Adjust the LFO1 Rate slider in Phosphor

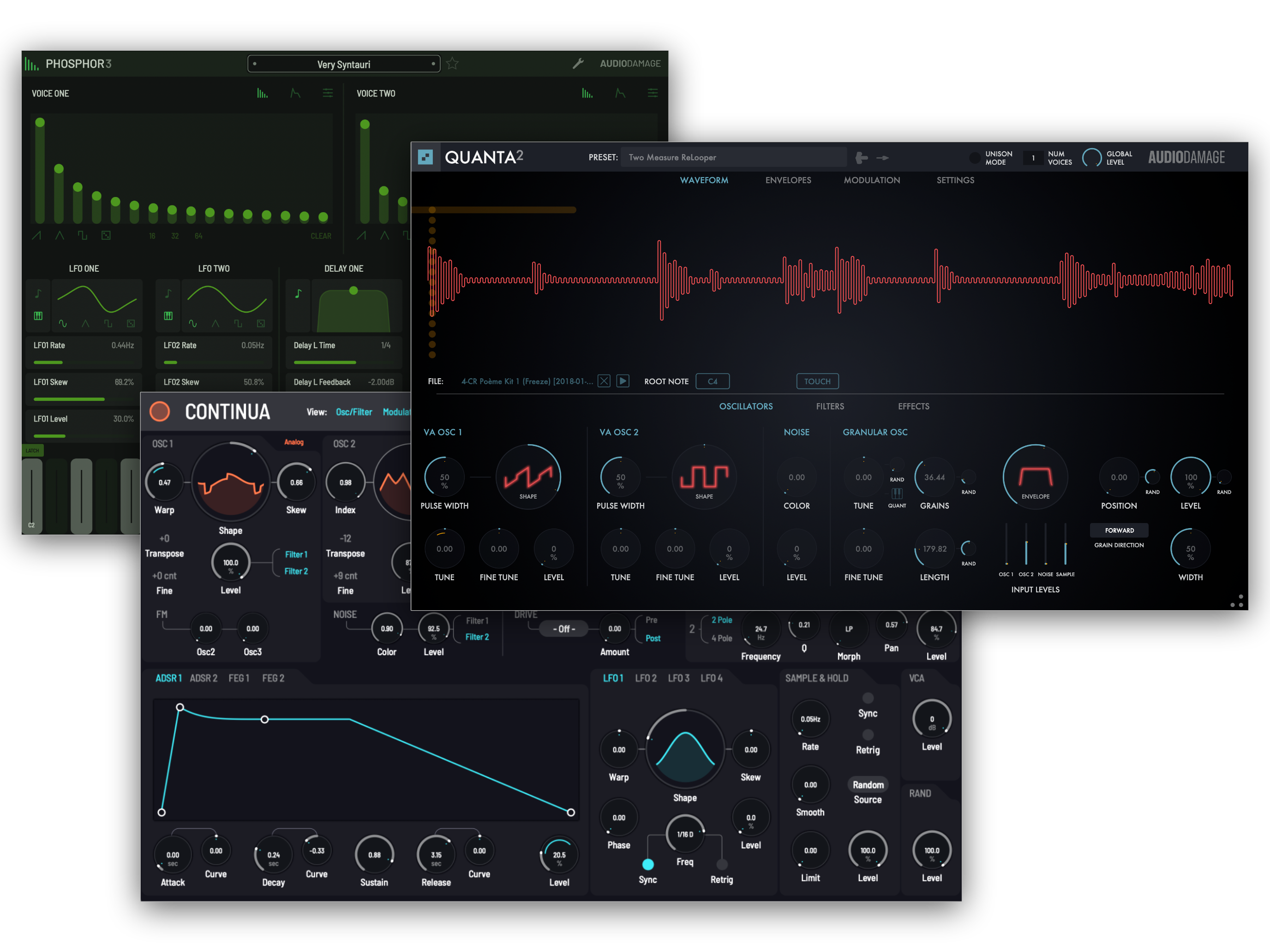click(84, 363)
